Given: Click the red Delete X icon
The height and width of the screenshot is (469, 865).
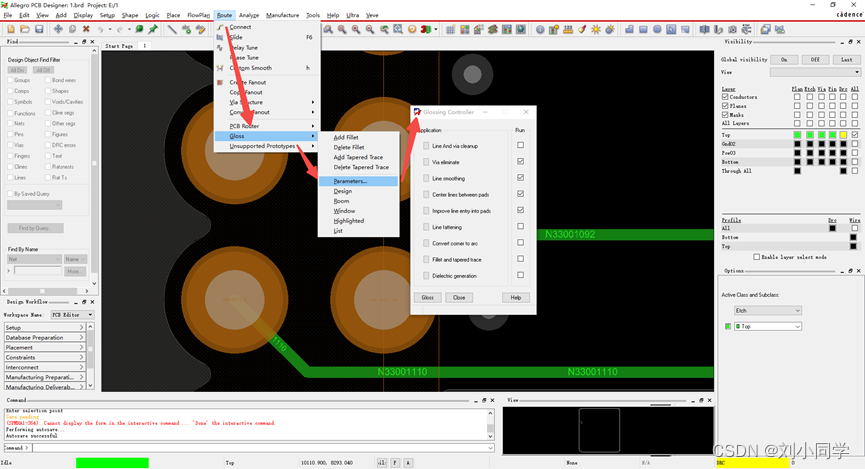Looking at the screenshot, I should coord(86,29).
